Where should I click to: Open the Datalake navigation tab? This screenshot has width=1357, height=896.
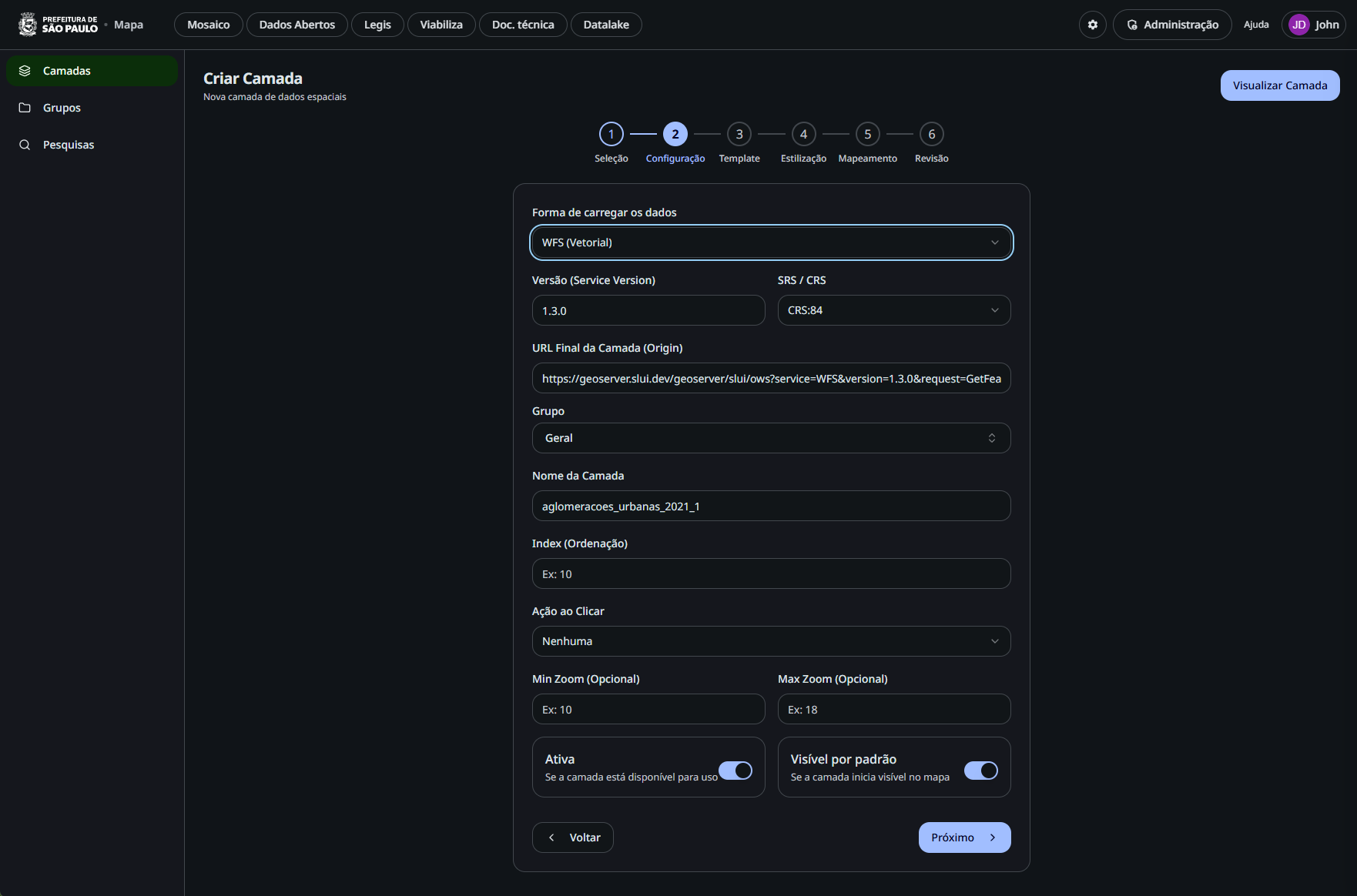tap(606, 25)
